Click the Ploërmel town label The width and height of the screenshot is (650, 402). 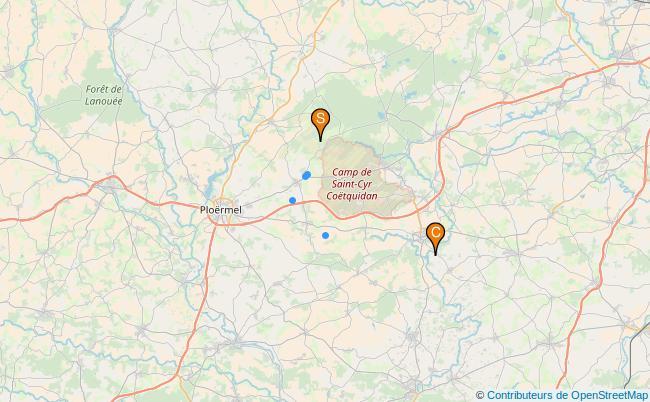[221, 210]
